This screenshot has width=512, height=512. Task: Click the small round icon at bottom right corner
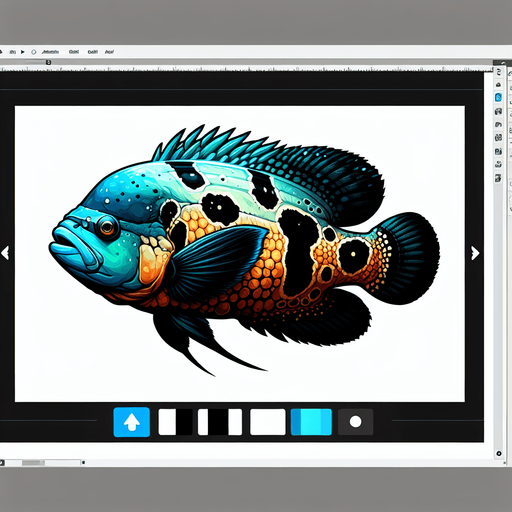499,453
